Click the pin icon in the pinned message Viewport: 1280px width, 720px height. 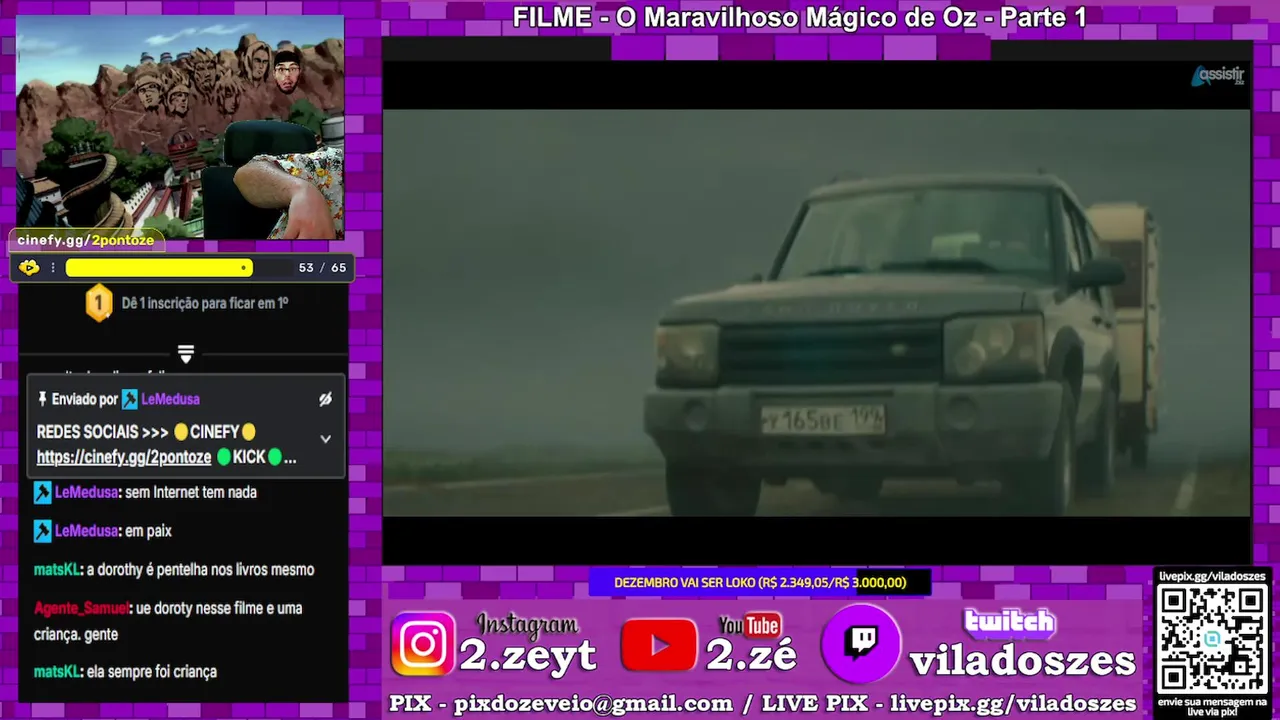coord(42,399)
